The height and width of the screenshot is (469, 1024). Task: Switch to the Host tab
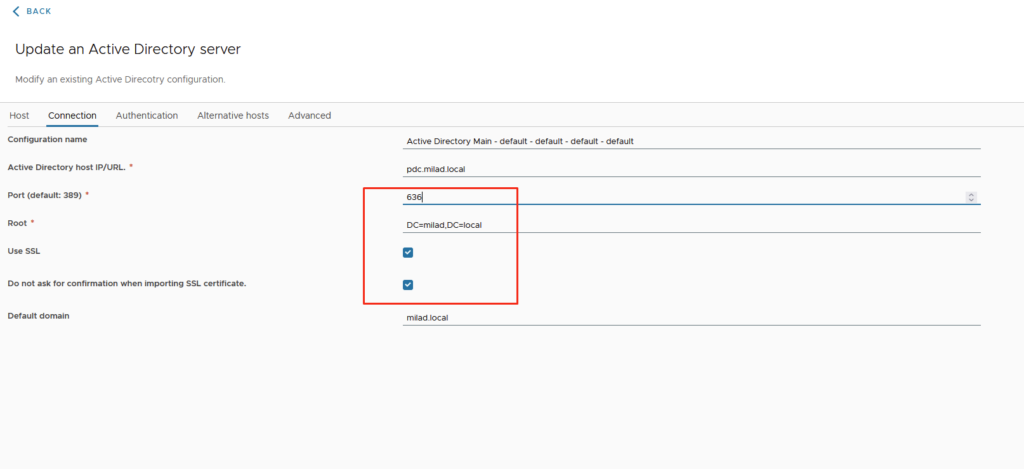click(19, 116)
